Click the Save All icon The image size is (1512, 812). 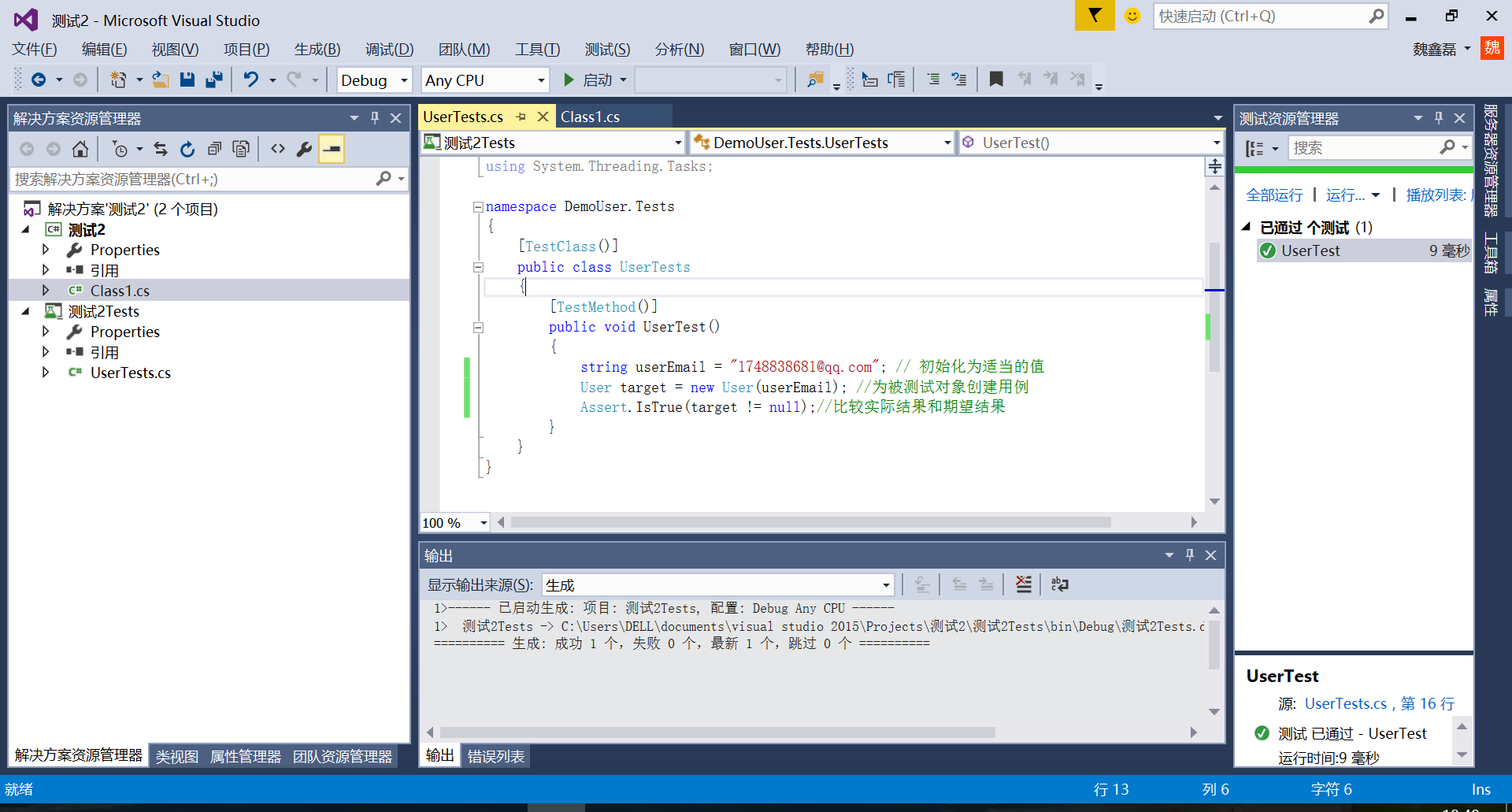coord(214,80)
